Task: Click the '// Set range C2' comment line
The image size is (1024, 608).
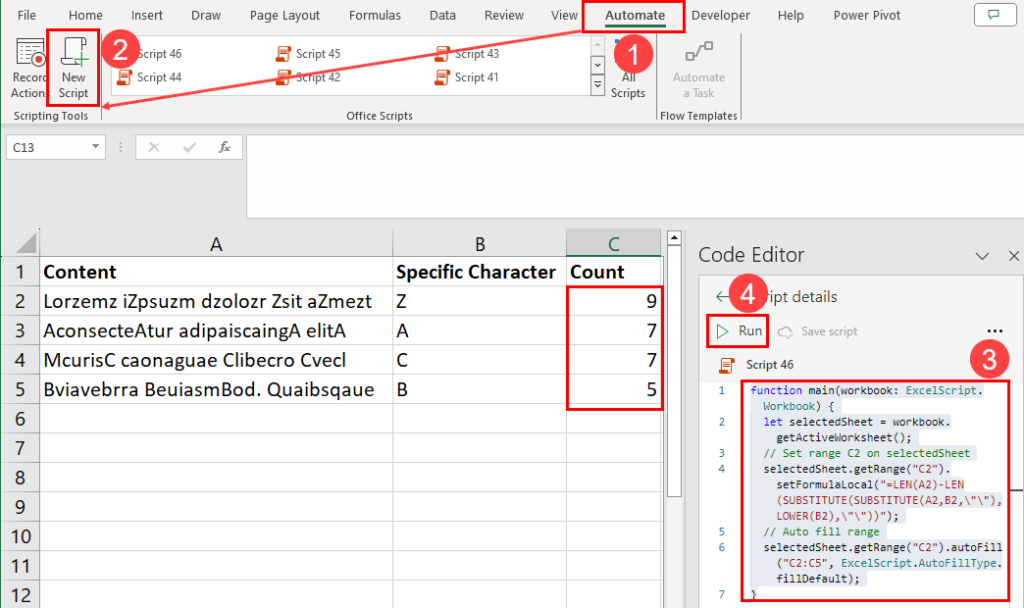Action: [867, 453]
